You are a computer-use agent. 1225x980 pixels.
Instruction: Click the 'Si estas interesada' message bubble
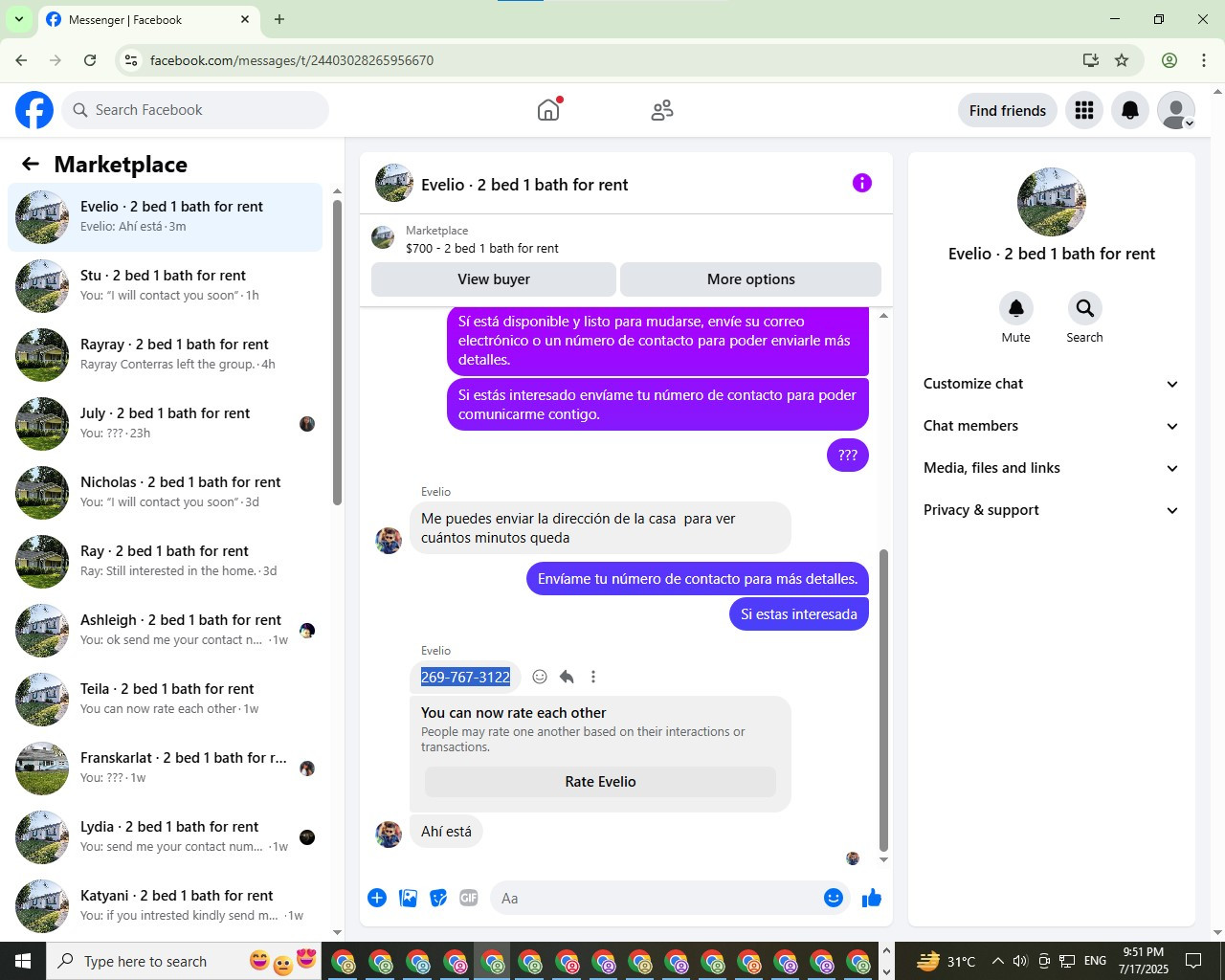click(799, 614)
